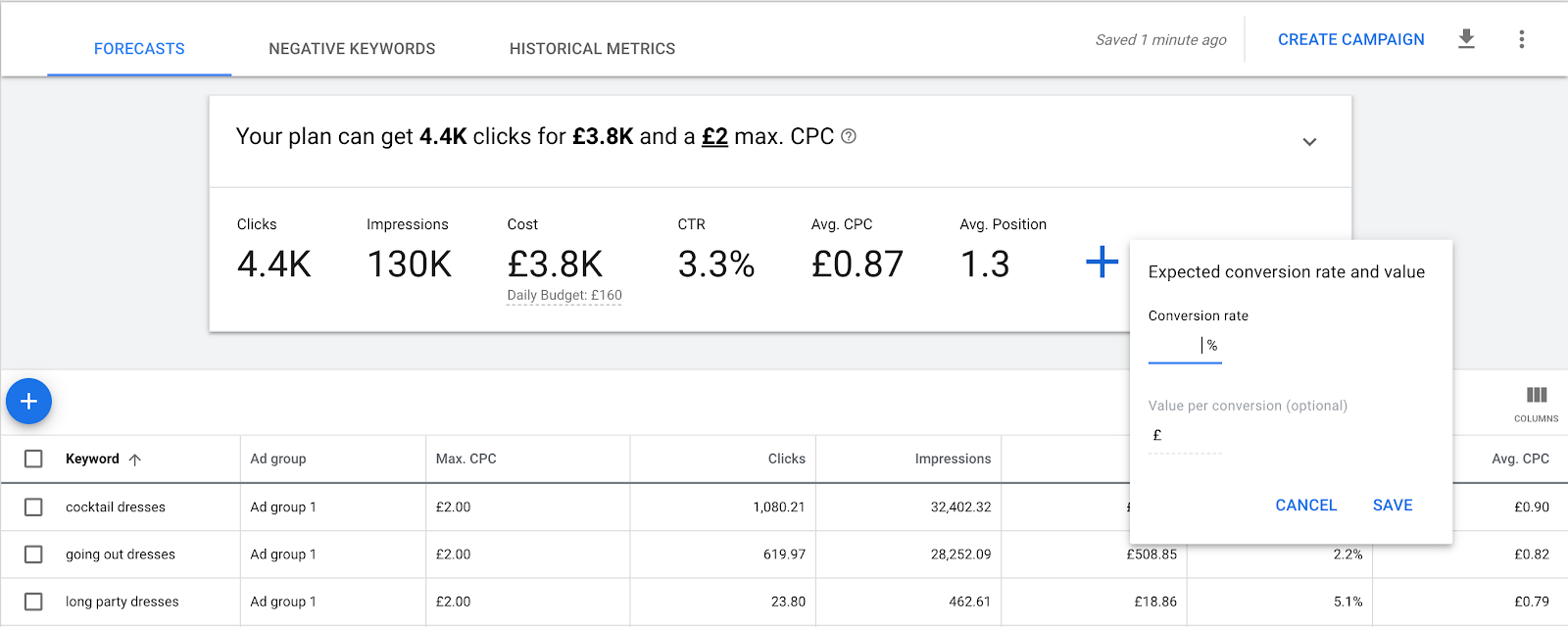Open the Columns selector icon
This screenshot has width=1568, height=627.
click(1536, 401)
